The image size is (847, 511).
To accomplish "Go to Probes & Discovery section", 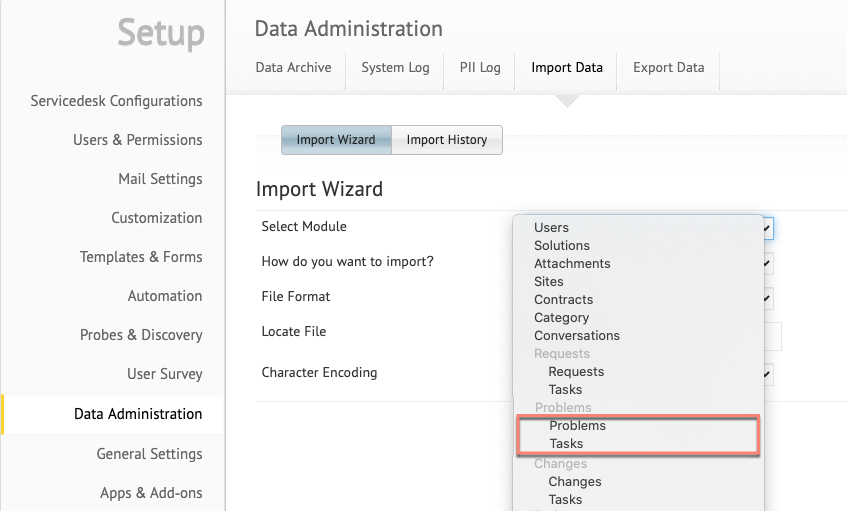I will (x=141, y=335).
